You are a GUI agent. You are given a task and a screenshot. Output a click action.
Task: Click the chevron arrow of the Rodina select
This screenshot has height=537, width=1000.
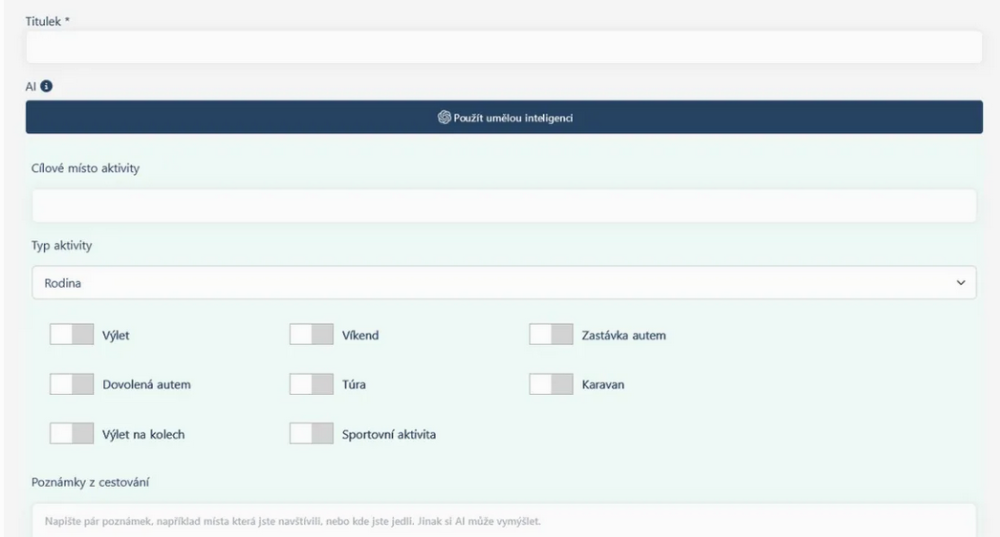(962, 284)
